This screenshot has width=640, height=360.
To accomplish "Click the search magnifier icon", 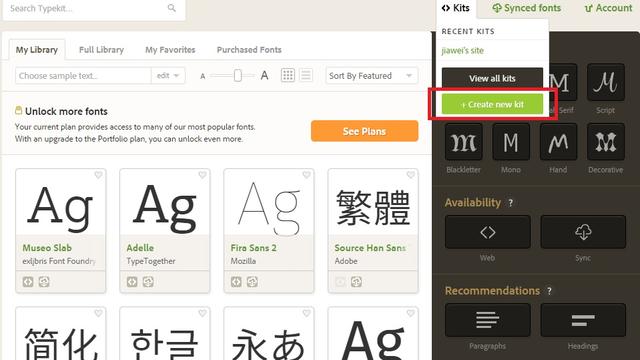I will [x=172, y=8].
